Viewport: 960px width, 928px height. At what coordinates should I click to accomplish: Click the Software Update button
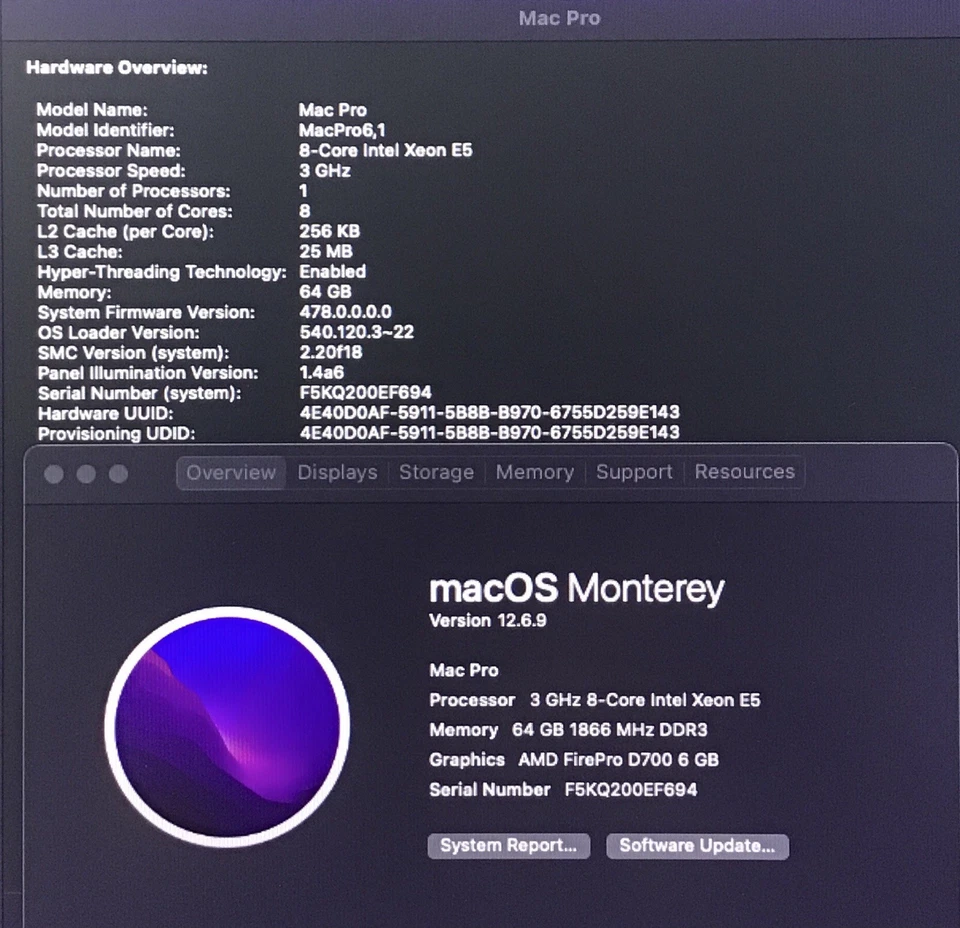tap(697, 846)
